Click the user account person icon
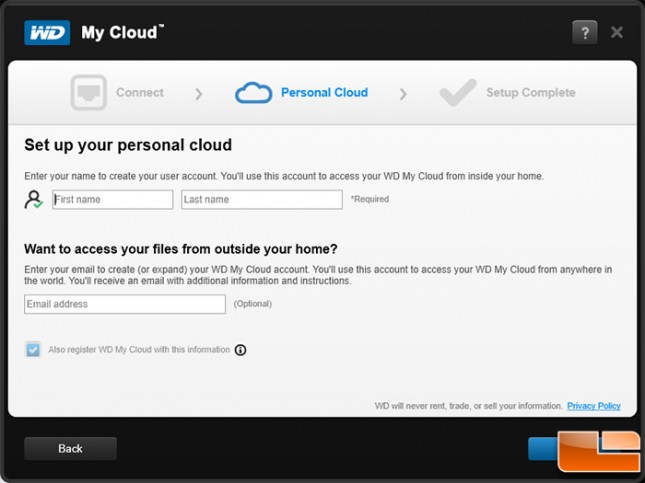The image size is (645, 483). tap(33, 200)
